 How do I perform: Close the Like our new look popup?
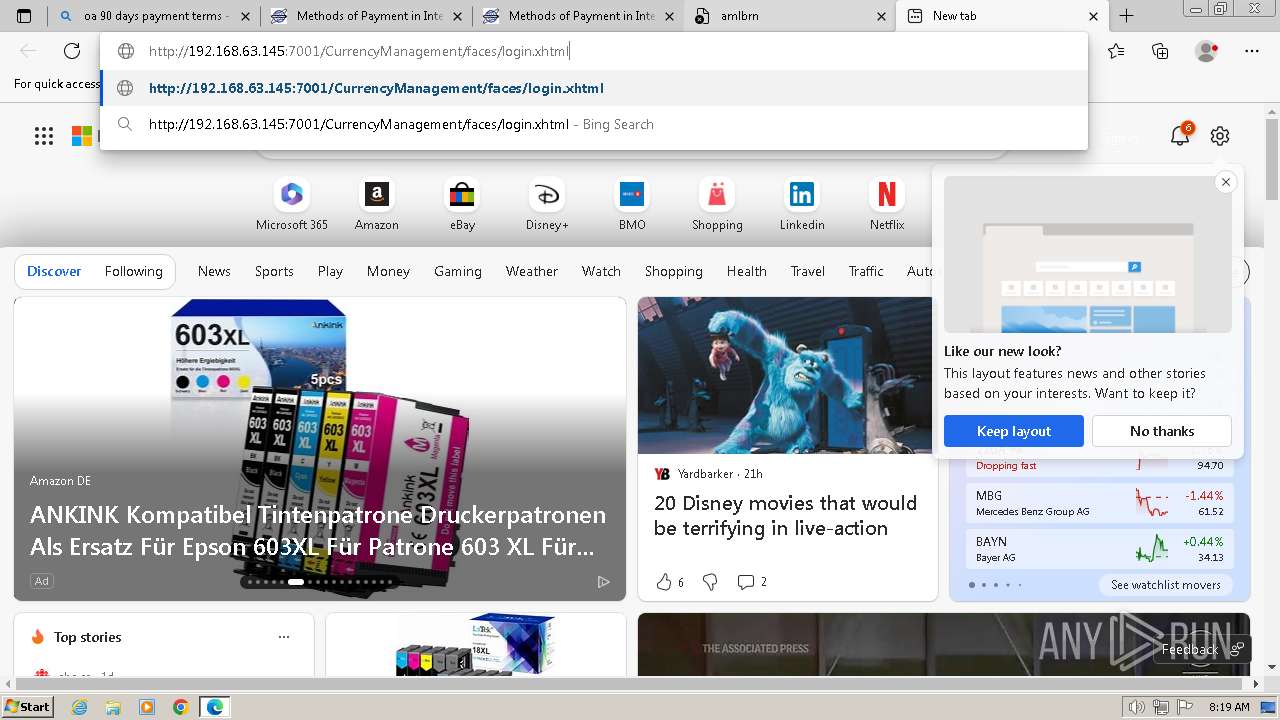(x=1225, y=182)
